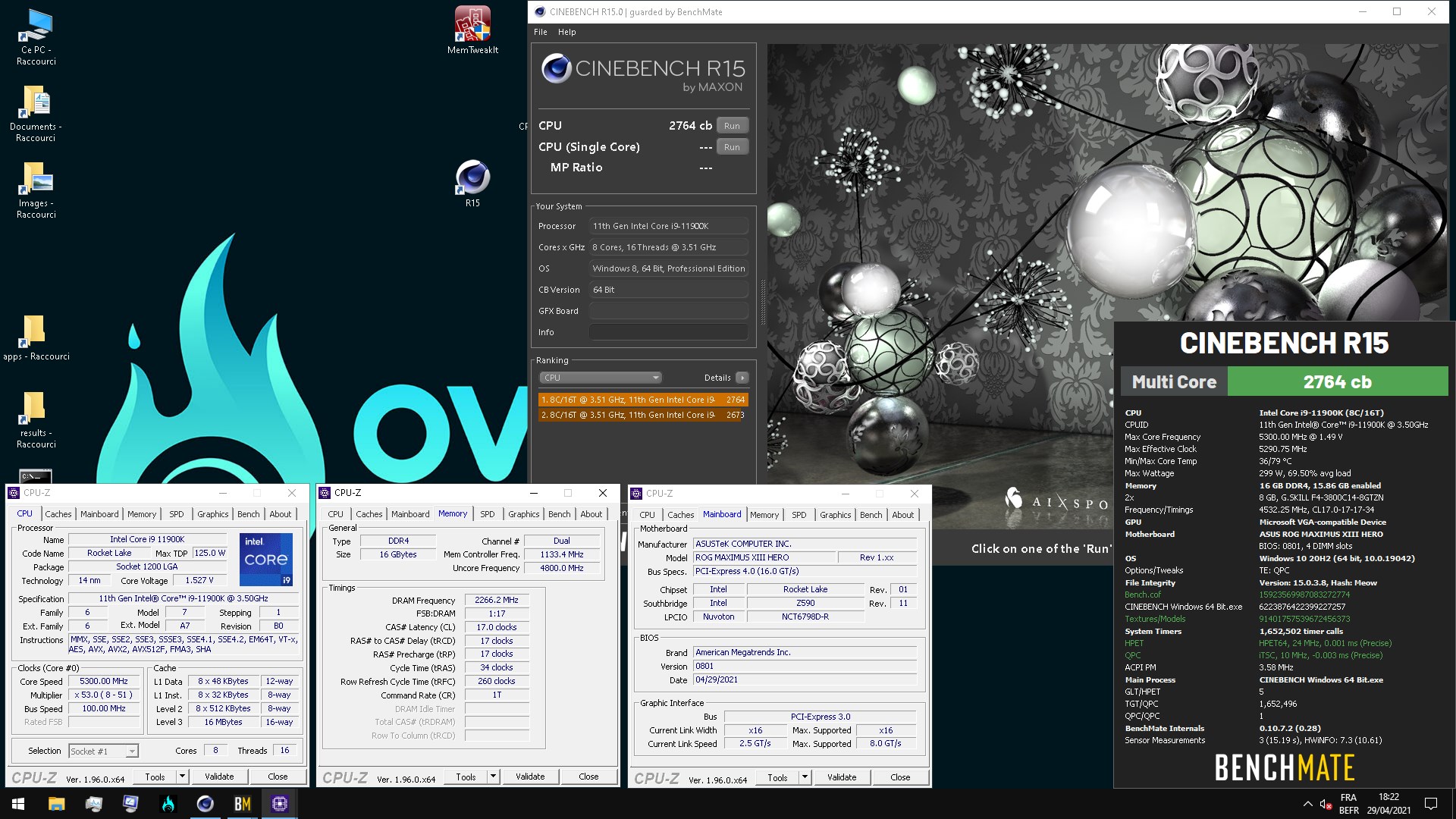Image resolution: width=1456 pixels, height=819 pixels.
Task: Click the Mainboard CPU-Z window title icon
Action: coord(636,494)
